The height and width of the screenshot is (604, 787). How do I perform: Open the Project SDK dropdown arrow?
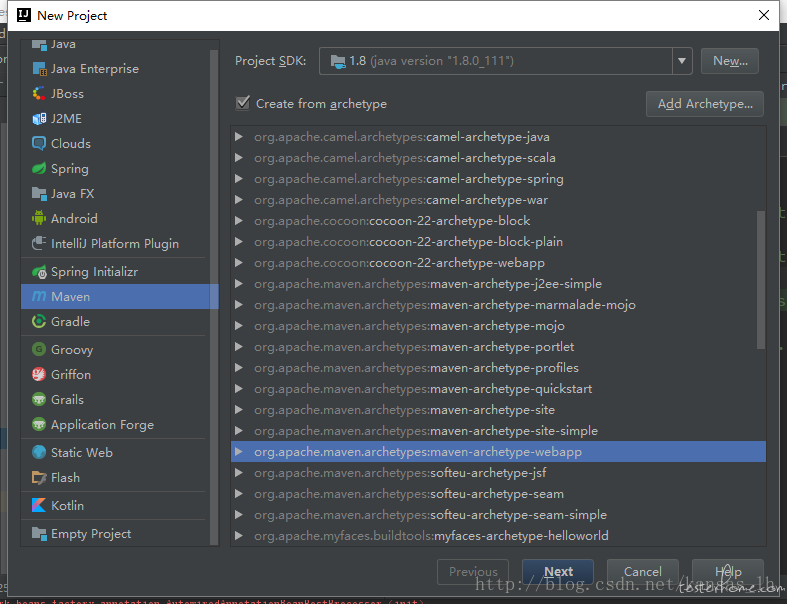pos(682,61)
